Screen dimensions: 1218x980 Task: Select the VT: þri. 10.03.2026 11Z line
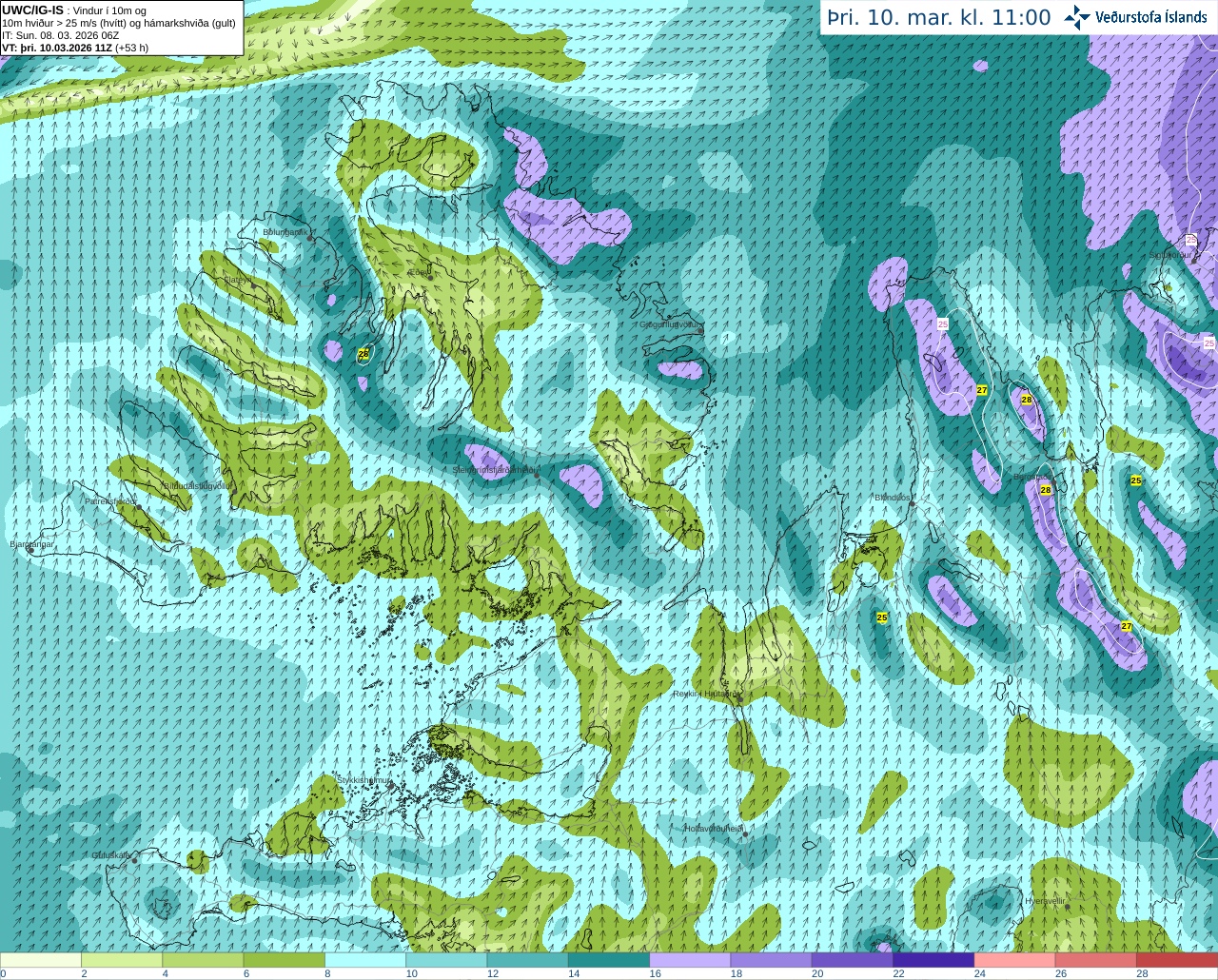point(75,48)
